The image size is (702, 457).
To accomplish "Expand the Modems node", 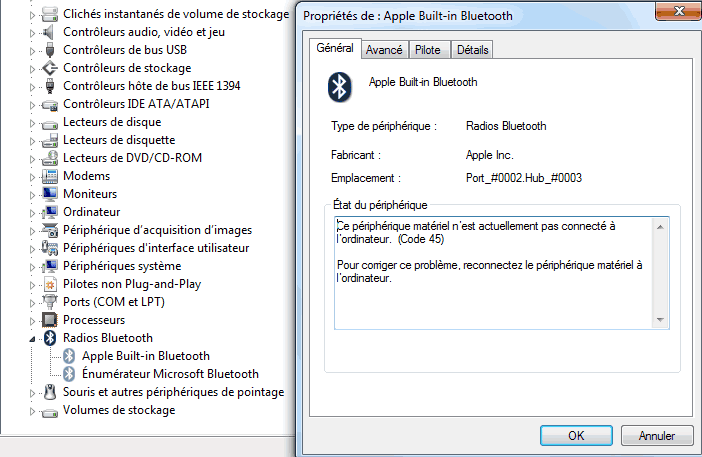I will 32,177.
